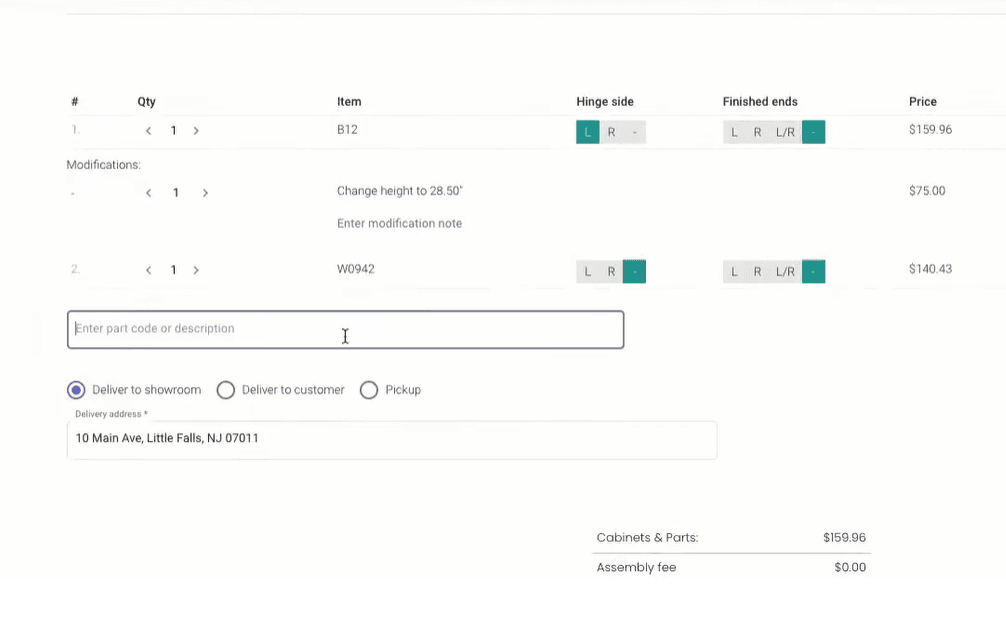
Task: Click the Change height to 28.50" modification
Action: (x=400, y=191)
